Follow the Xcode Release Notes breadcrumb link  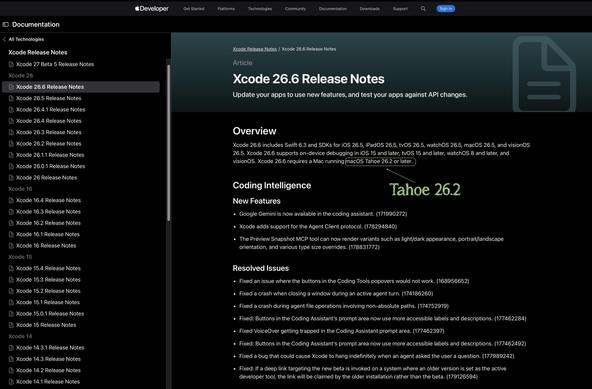coord(254,49)
